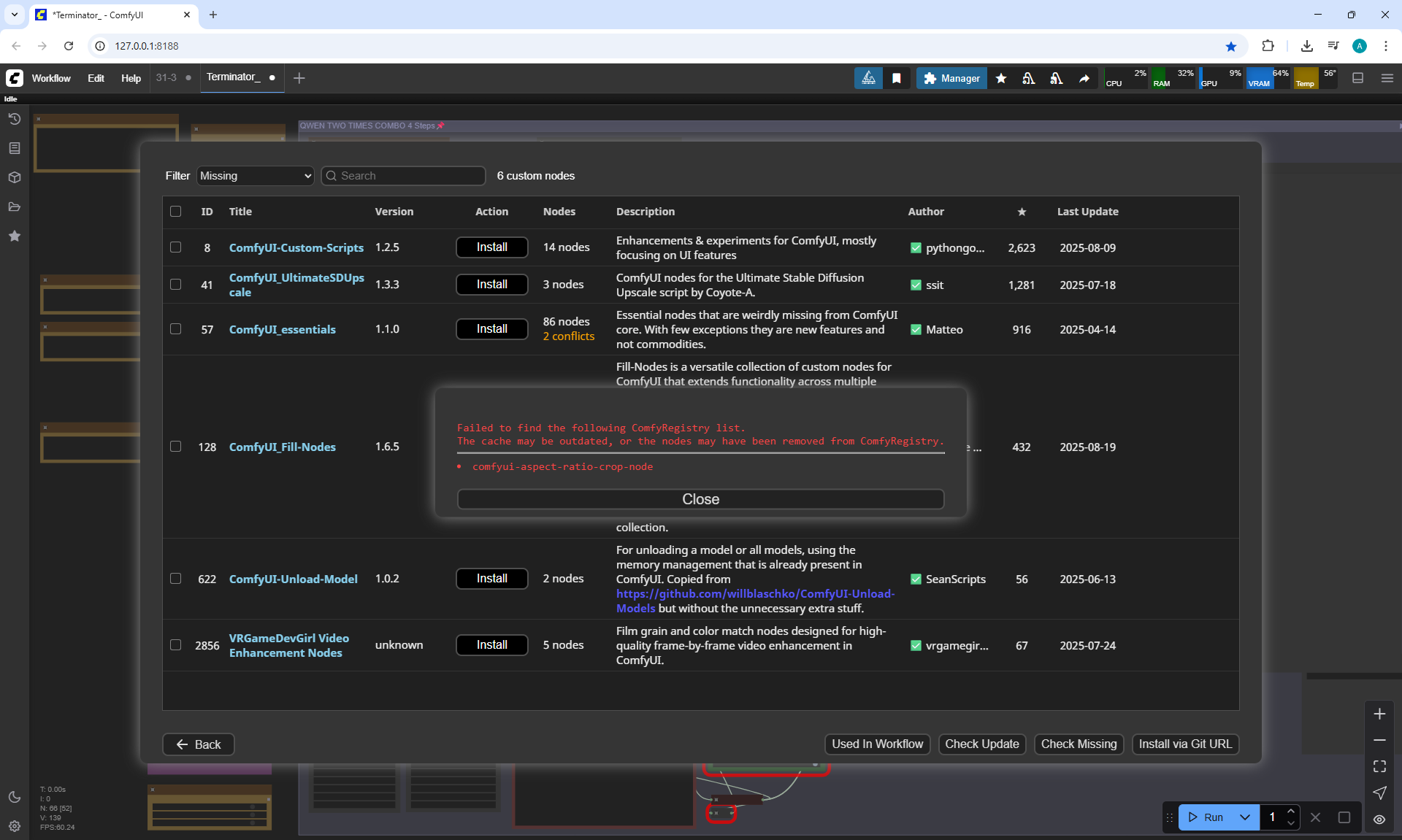The image size is (1402, 840).
Task: Switch to the 31-3 workflow tab
Action: (x=166, y=77)
